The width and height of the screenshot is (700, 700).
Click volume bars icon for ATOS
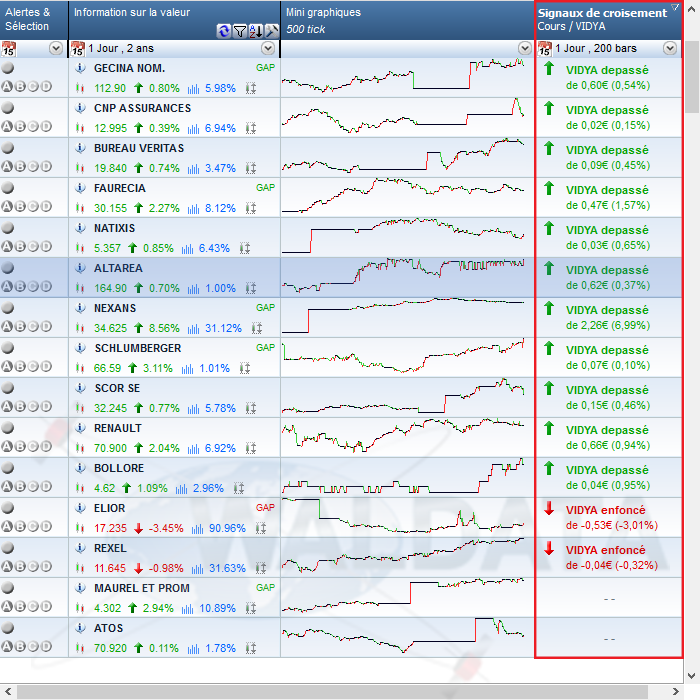(193, 649)
